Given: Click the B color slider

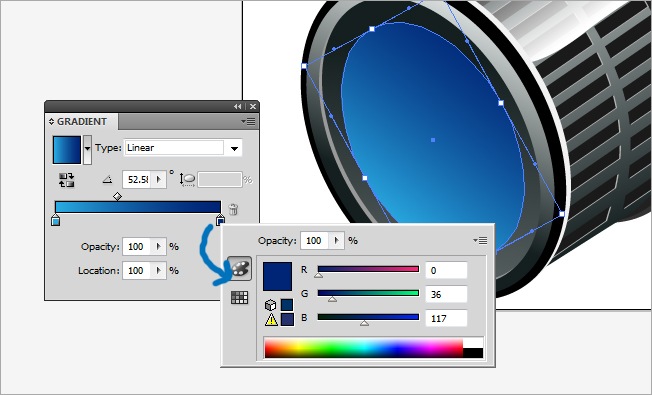Looking at the screenshot, I should coord(368,317).
